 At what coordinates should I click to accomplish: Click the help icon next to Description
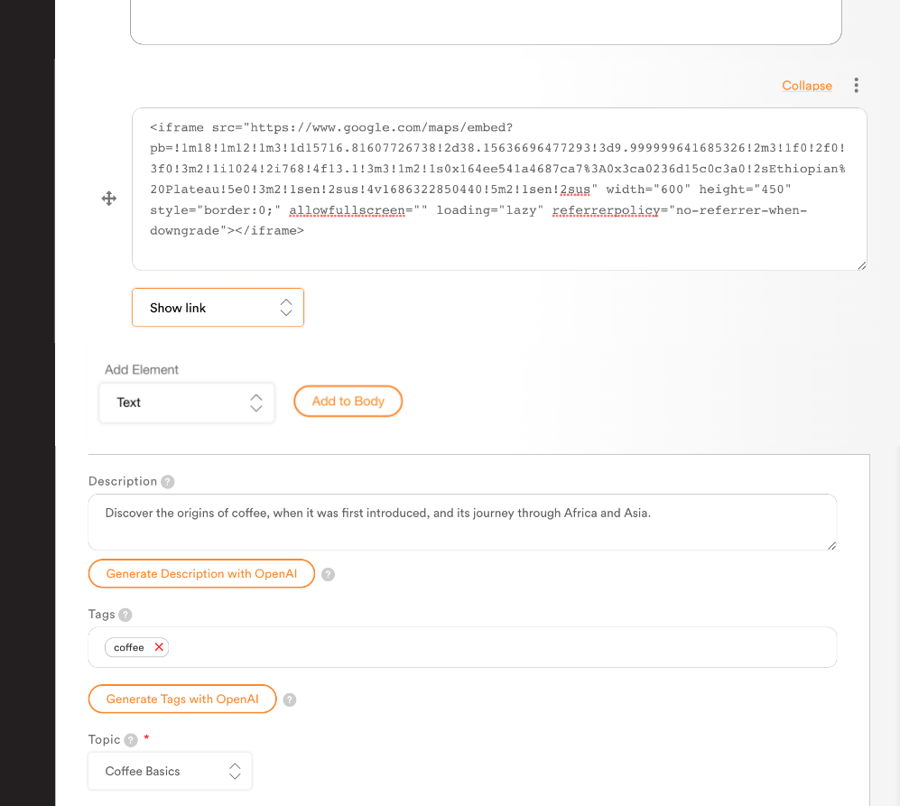167,481
